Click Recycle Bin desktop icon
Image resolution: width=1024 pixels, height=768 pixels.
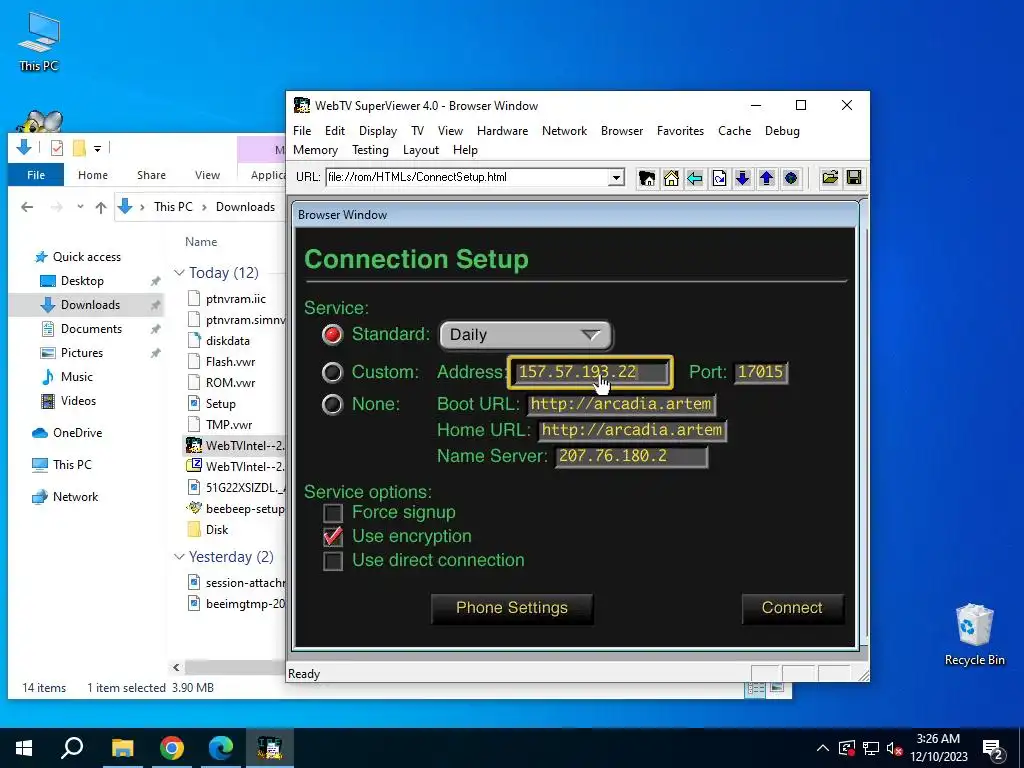tap(974, 634)
